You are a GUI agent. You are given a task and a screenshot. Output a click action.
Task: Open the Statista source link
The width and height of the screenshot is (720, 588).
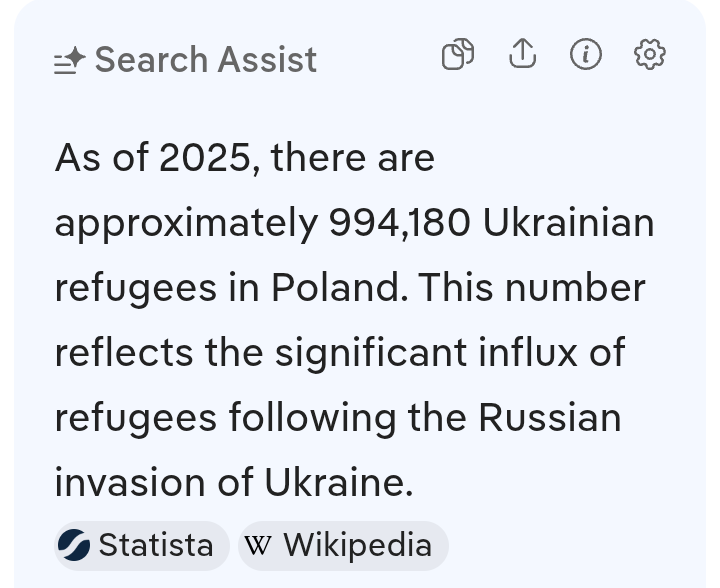coord(155,545)
